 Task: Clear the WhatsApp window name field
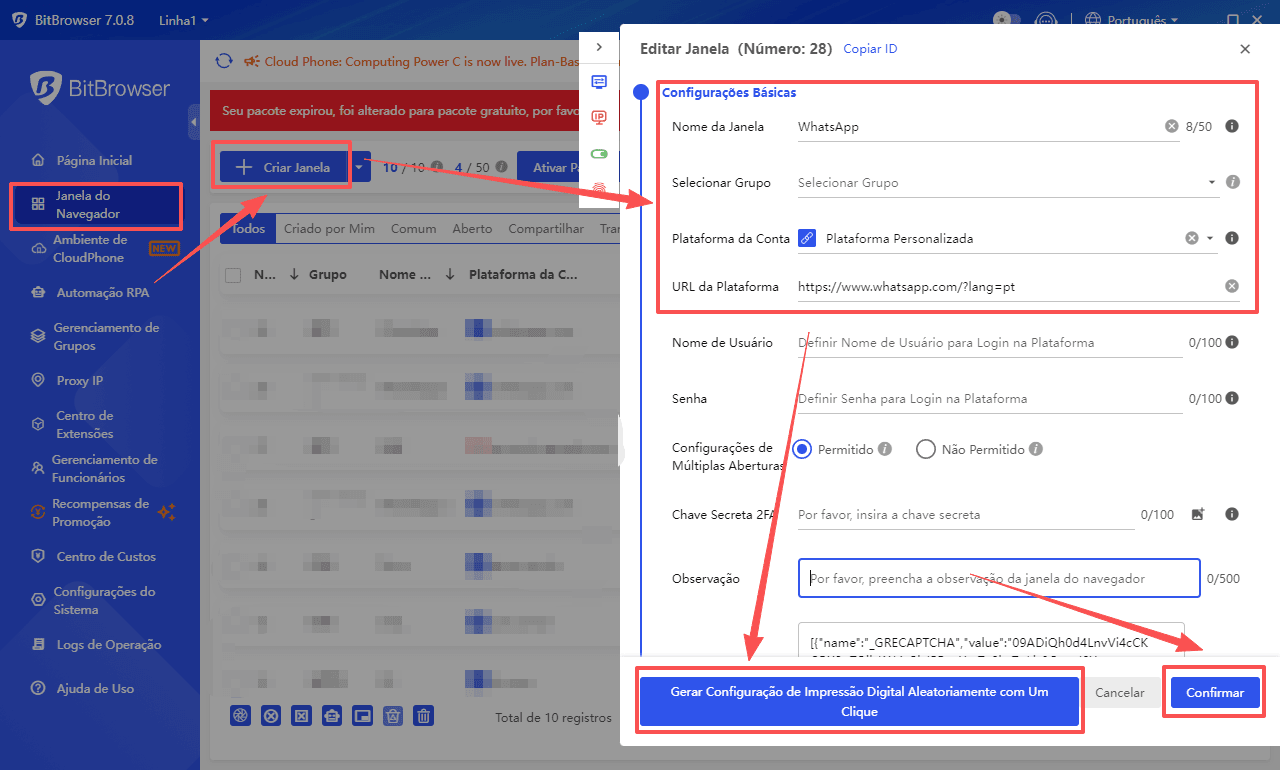tap(1171, 127)
